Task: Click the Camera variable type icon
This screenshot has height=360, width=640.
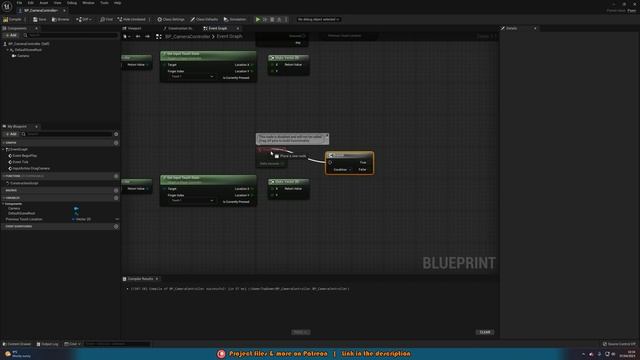Action: pyautogui.click(x=76, y=209)
